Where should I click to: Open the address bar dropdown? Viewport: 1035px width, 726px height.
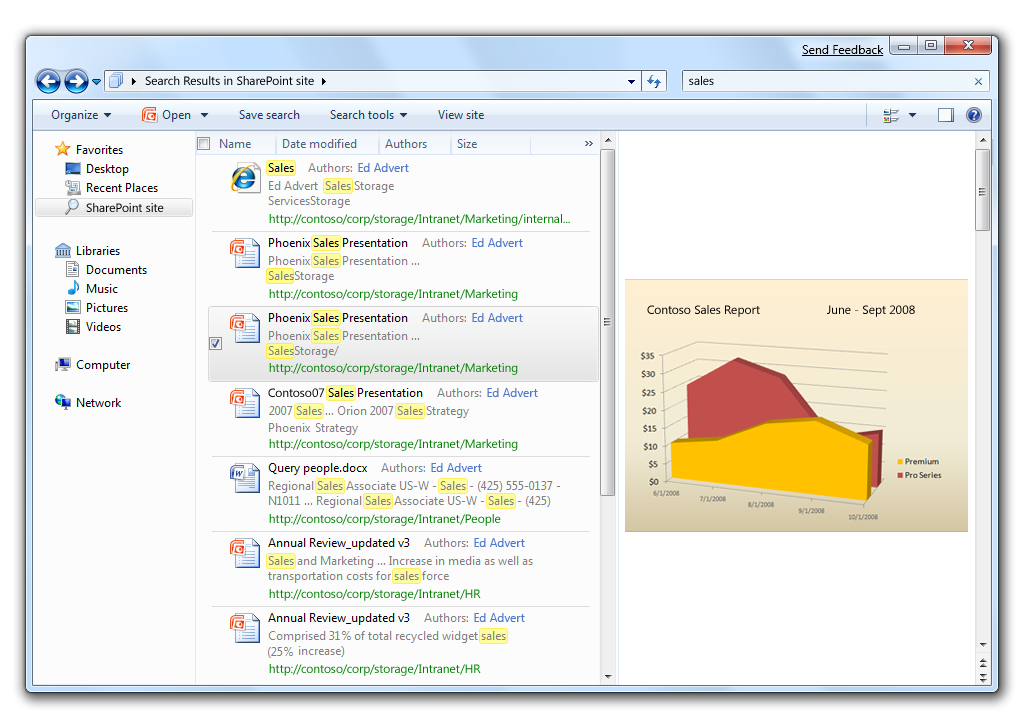pyautogui.click(x=630, y=81)
